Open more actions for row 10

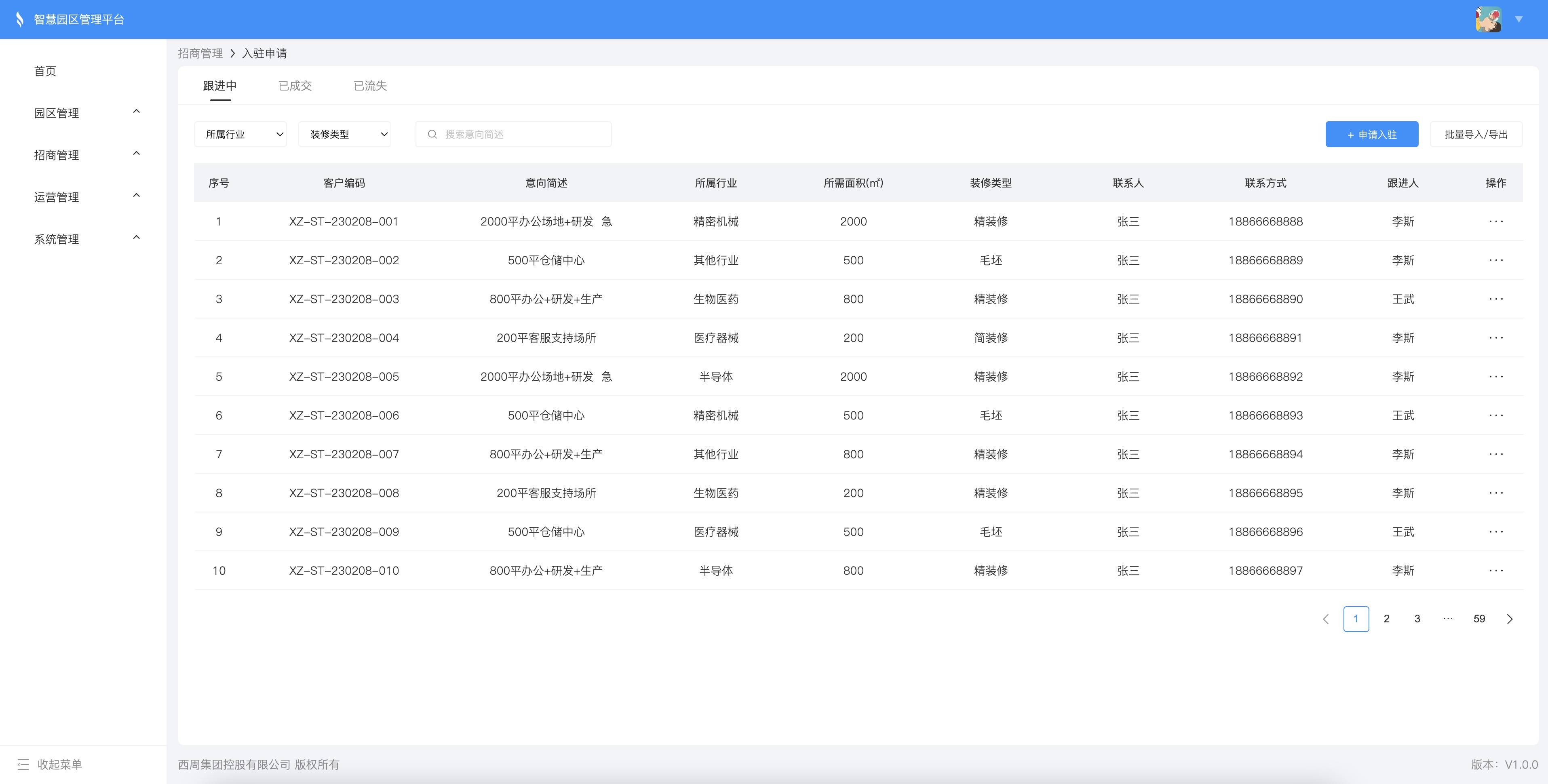coord(1496,571)
